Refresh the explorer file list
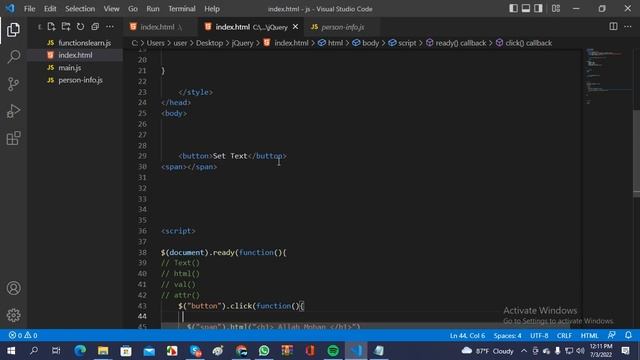Image resolution: width=640 pixels, height=360 pixels. coord(80,27)
